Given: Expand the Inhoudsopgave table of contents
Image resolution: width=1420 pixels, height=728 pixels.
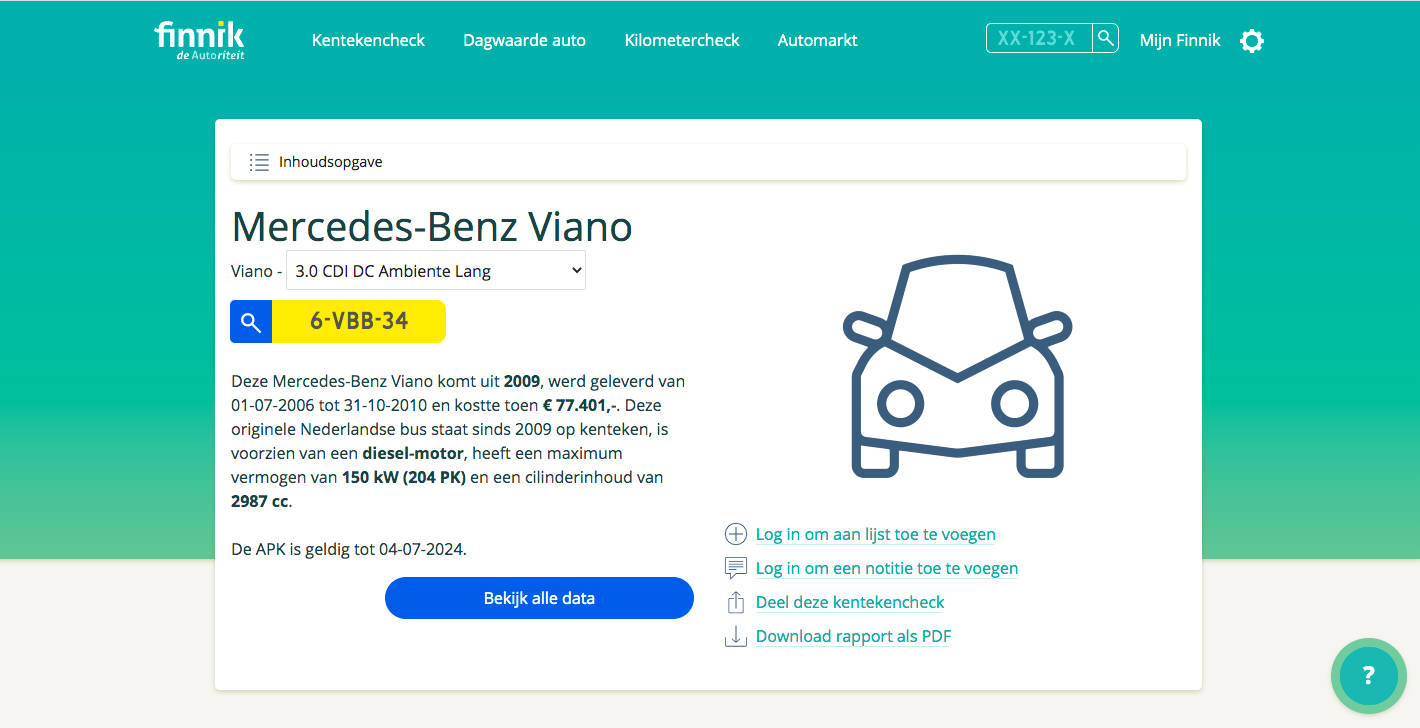Looking at the screenshot, I should pyautogui.click(x=708, y=162).
